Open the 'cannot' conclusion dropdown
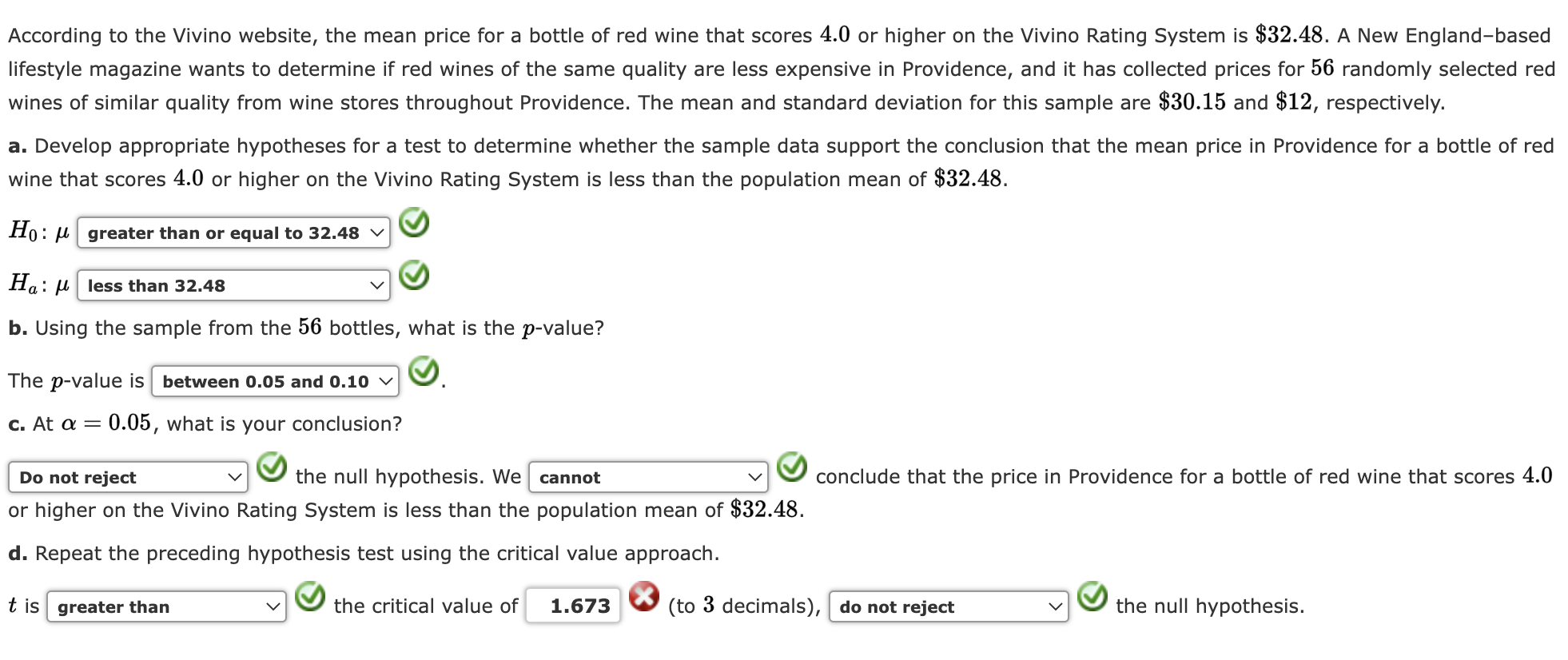This screenshot has width=1568, height=660. coord(647,477)
